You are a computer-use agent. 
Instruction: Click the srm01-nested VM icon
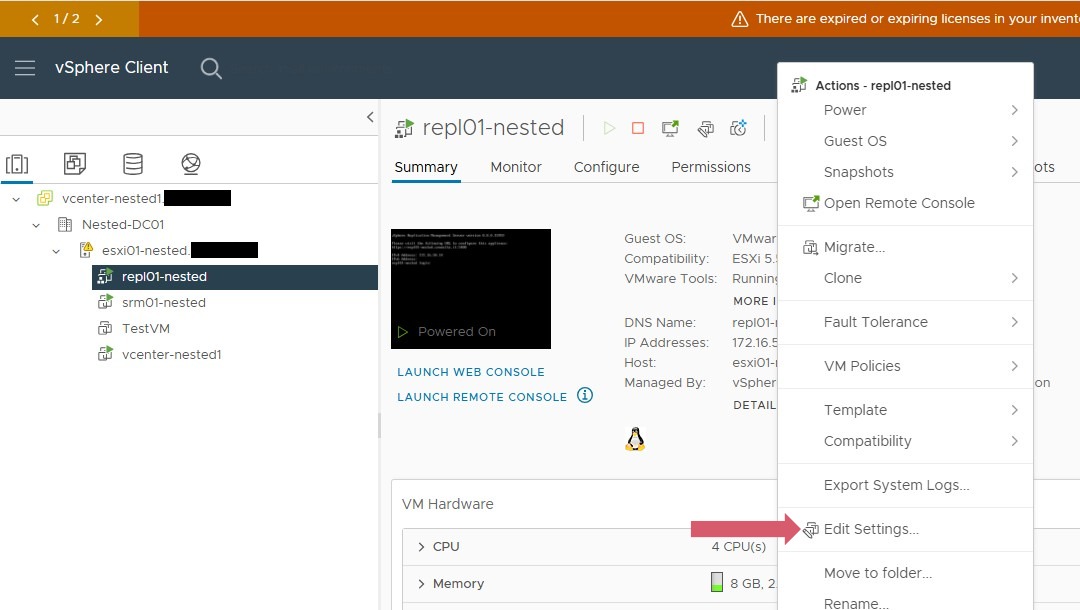pyautogui.click(x=105, y=302)
